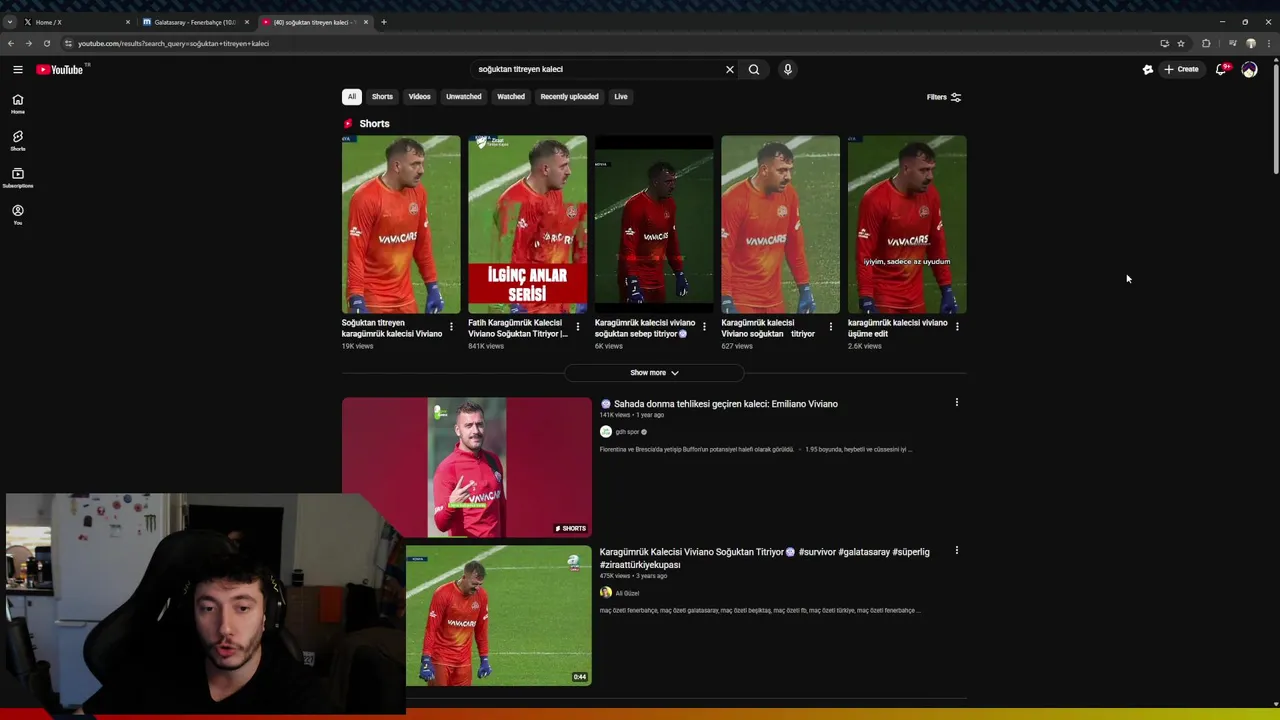The height and width of the screenshot is (720, 1280).
Task: Click the search magnifier button
Action: (754, 69)
